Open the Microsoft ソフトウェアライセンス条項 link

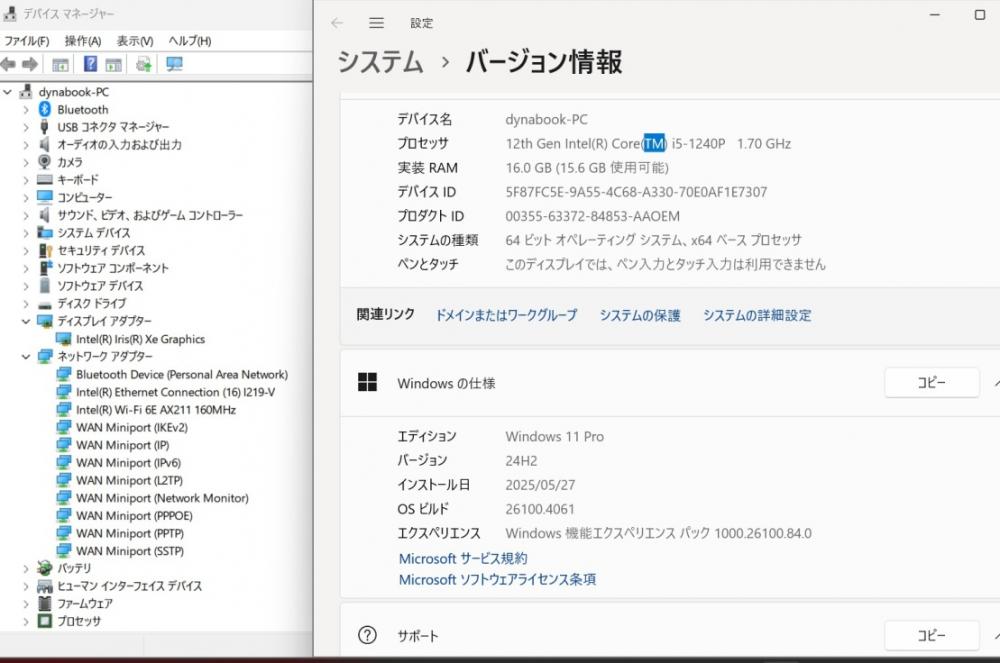pos(497,579)
